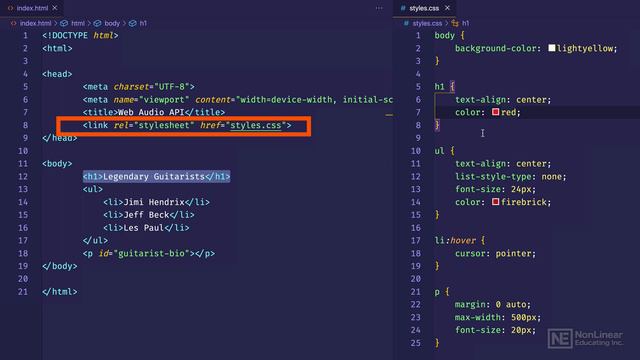Follow the styles.css href link
The height and width of the screenshot is (360, 640).
pyautogui.click(x=256, y=125)
